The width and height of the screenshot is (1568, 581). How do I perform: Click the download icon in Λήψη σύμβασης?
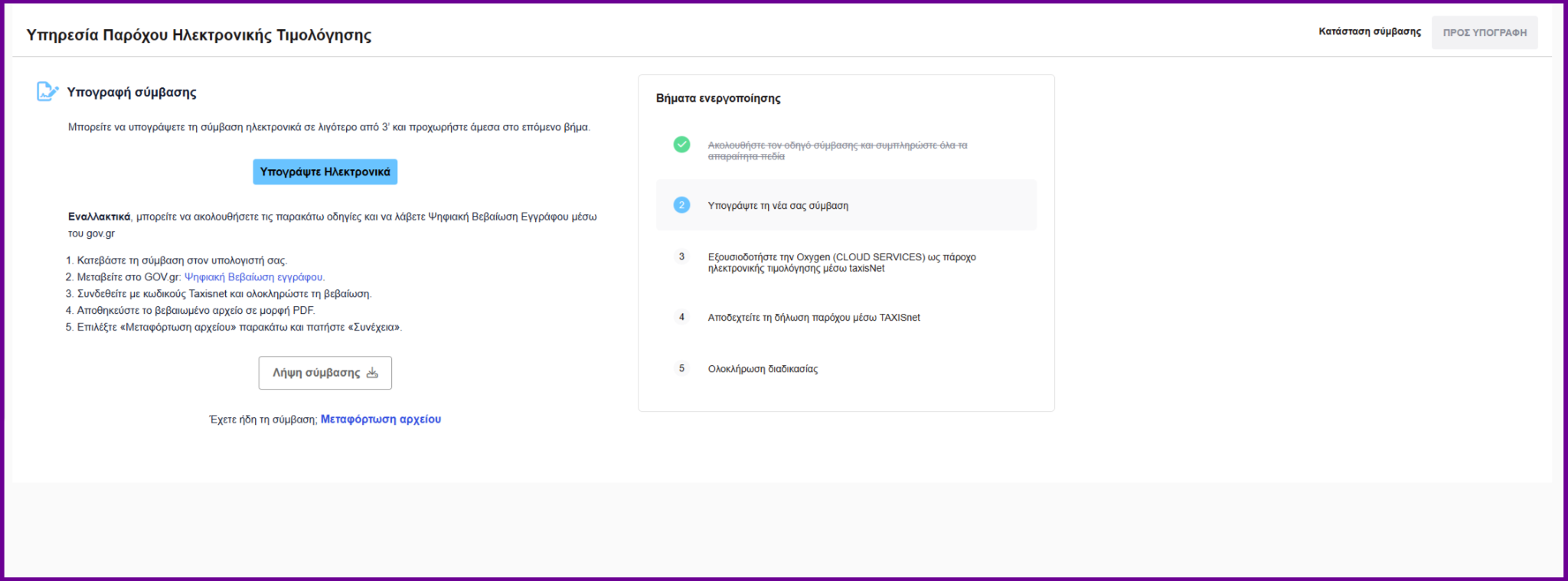tap(372, 373)
